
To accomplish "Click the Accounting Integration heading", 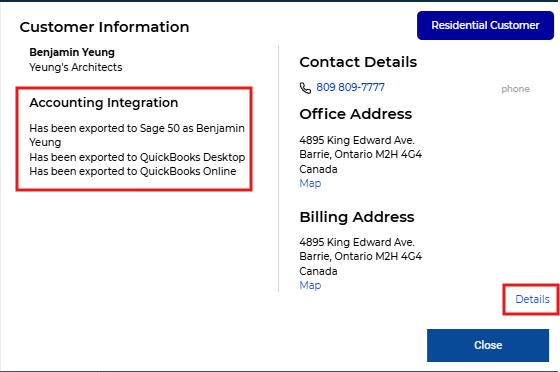I will point(104,103).
